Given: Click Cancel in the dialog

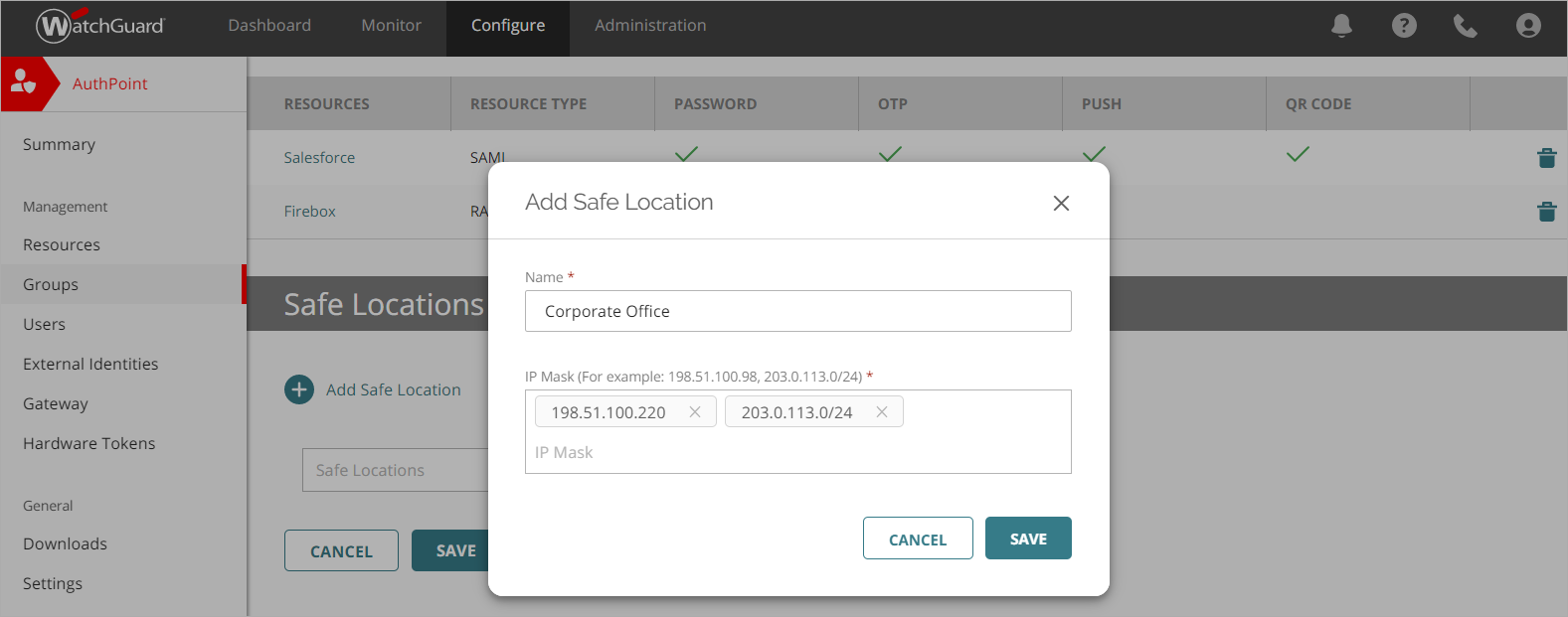Looking at the screenshot, I should [917, 539].
